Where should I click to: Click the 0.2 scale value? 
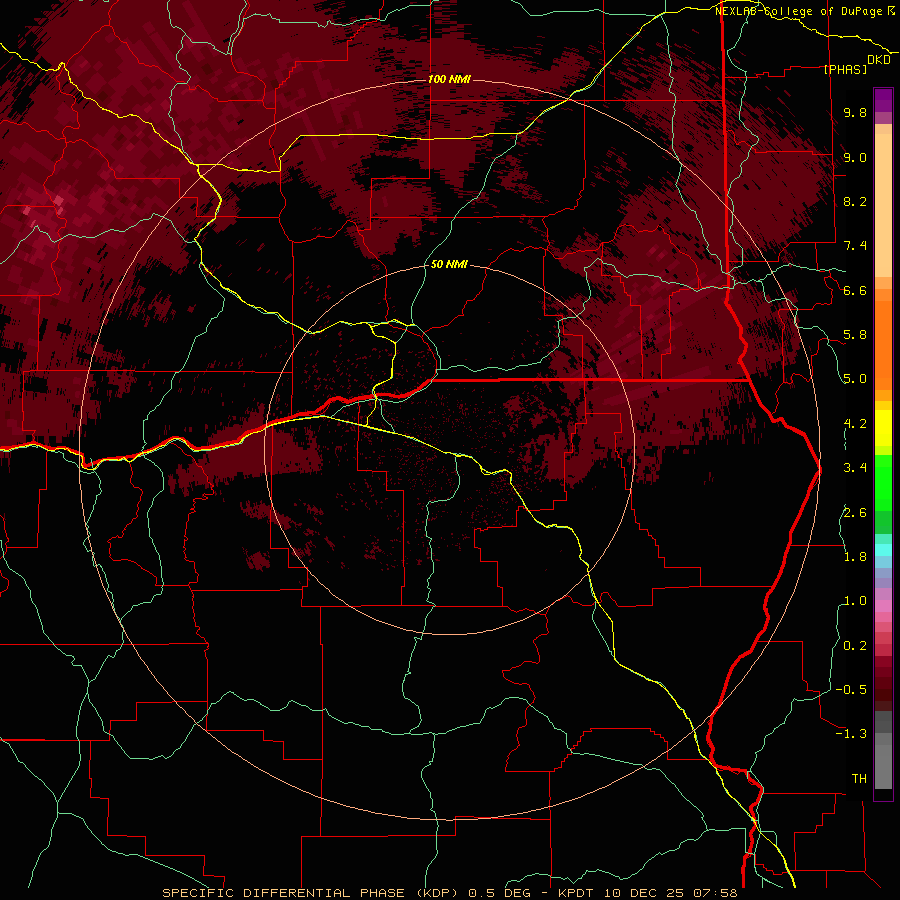pyautogui.click(x=855, y=645)
